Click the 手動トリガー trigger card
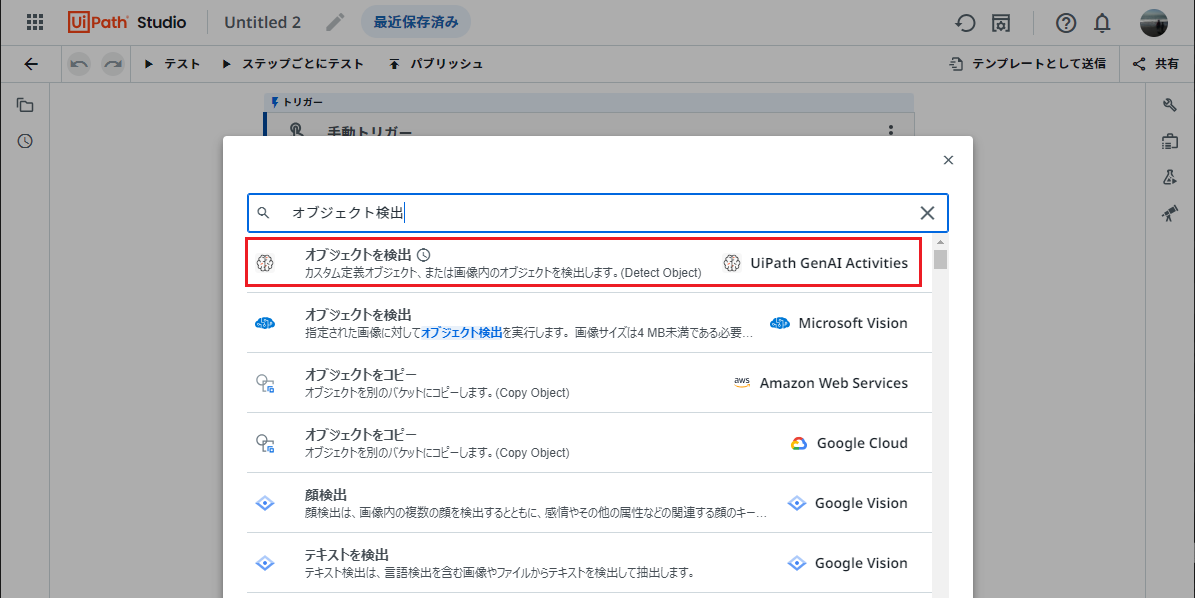This screenshot has width=1195, height=598. (x=588, y=126)
